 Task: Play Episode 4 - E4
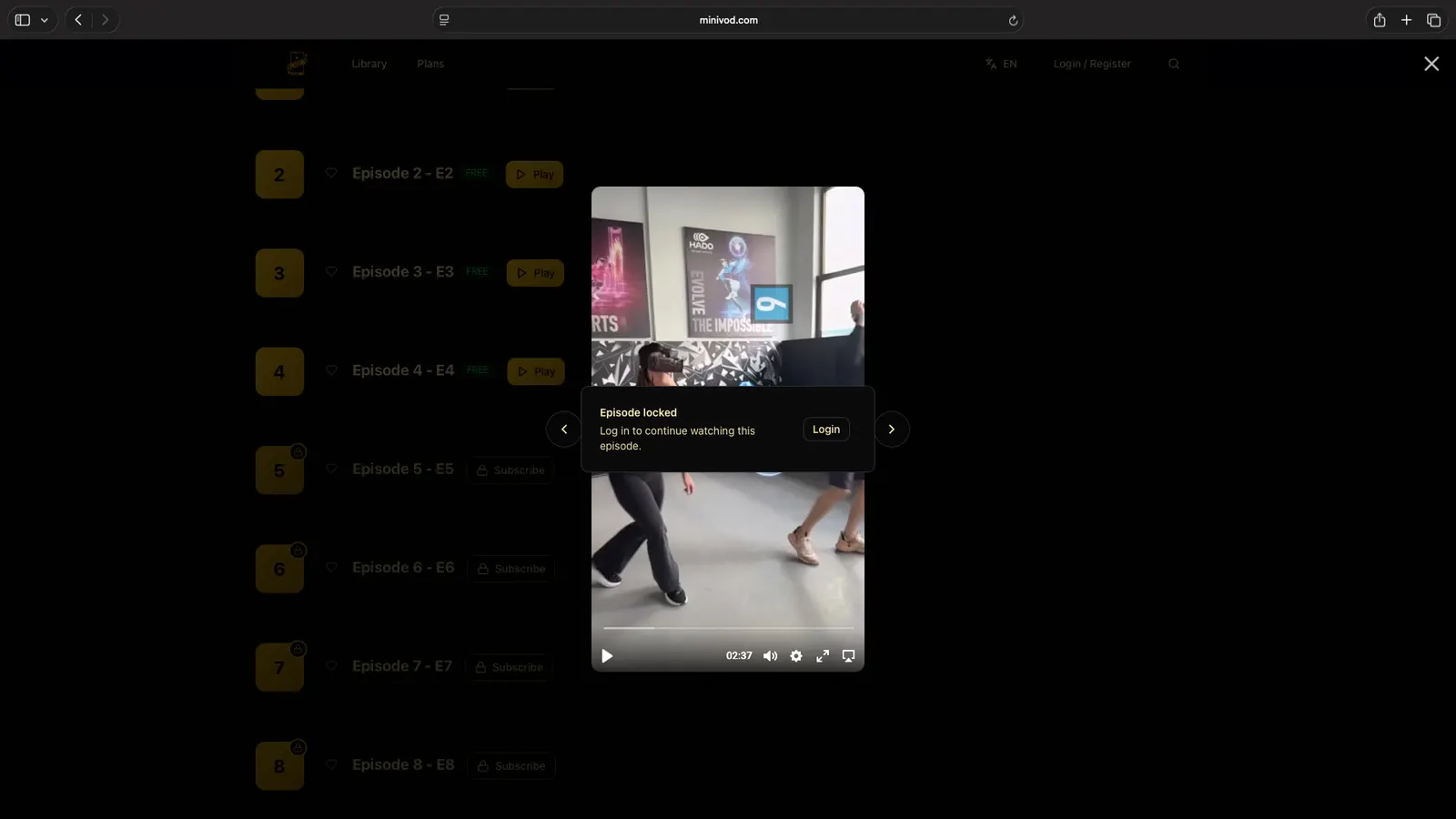tap(536, 371)
